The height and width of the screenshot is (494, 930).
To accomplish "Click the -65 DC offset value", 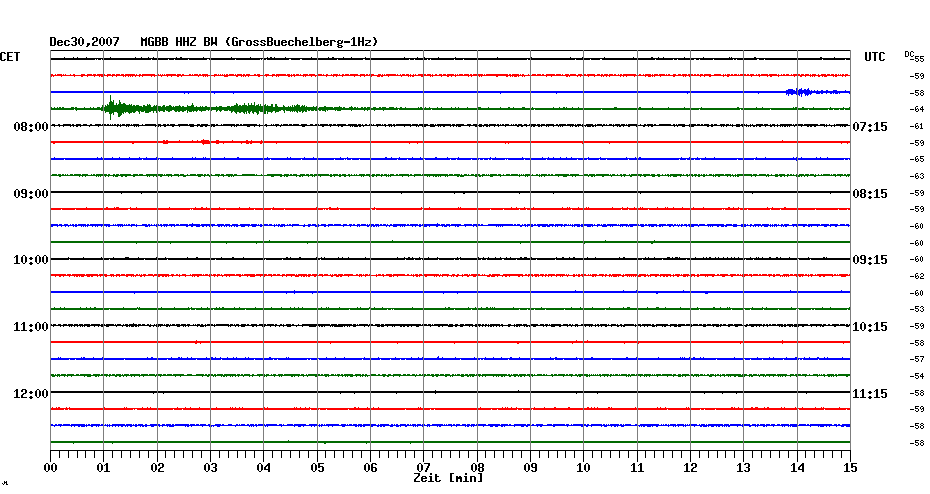I will pyautogui.click(x=917, y=160).
